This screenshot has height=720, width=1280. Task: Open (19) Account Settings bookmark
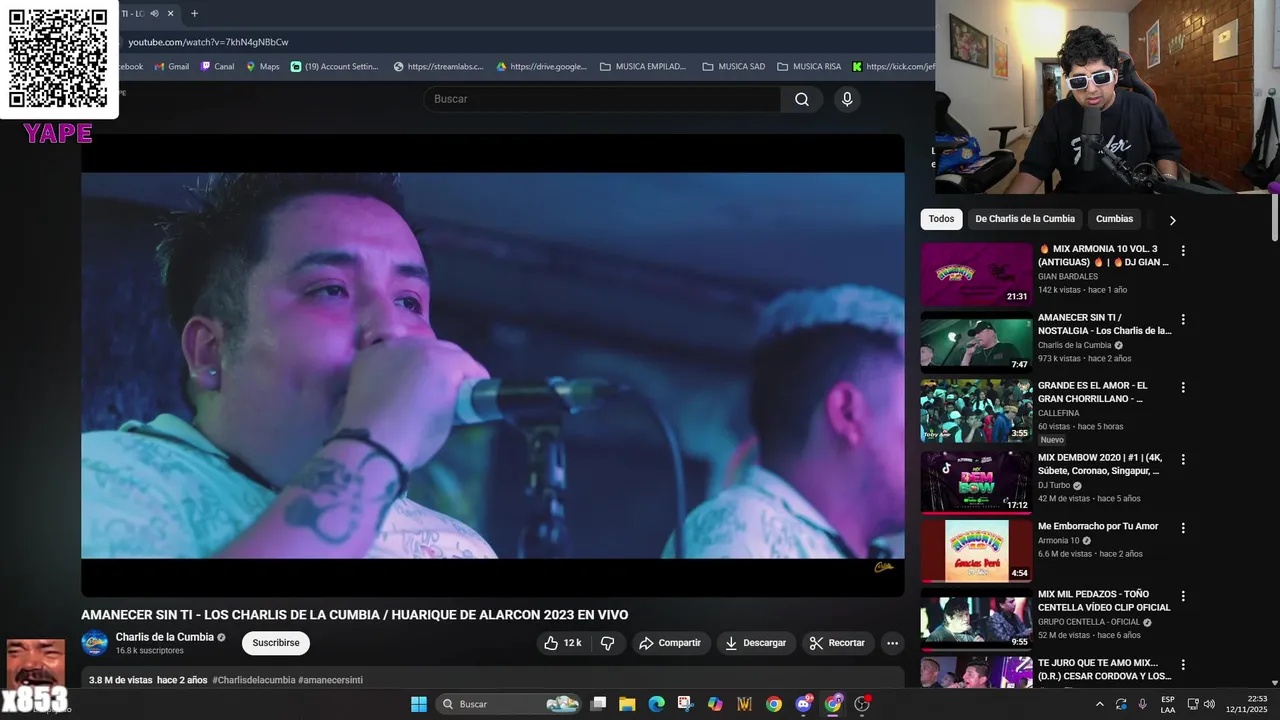tap(335, 67)
